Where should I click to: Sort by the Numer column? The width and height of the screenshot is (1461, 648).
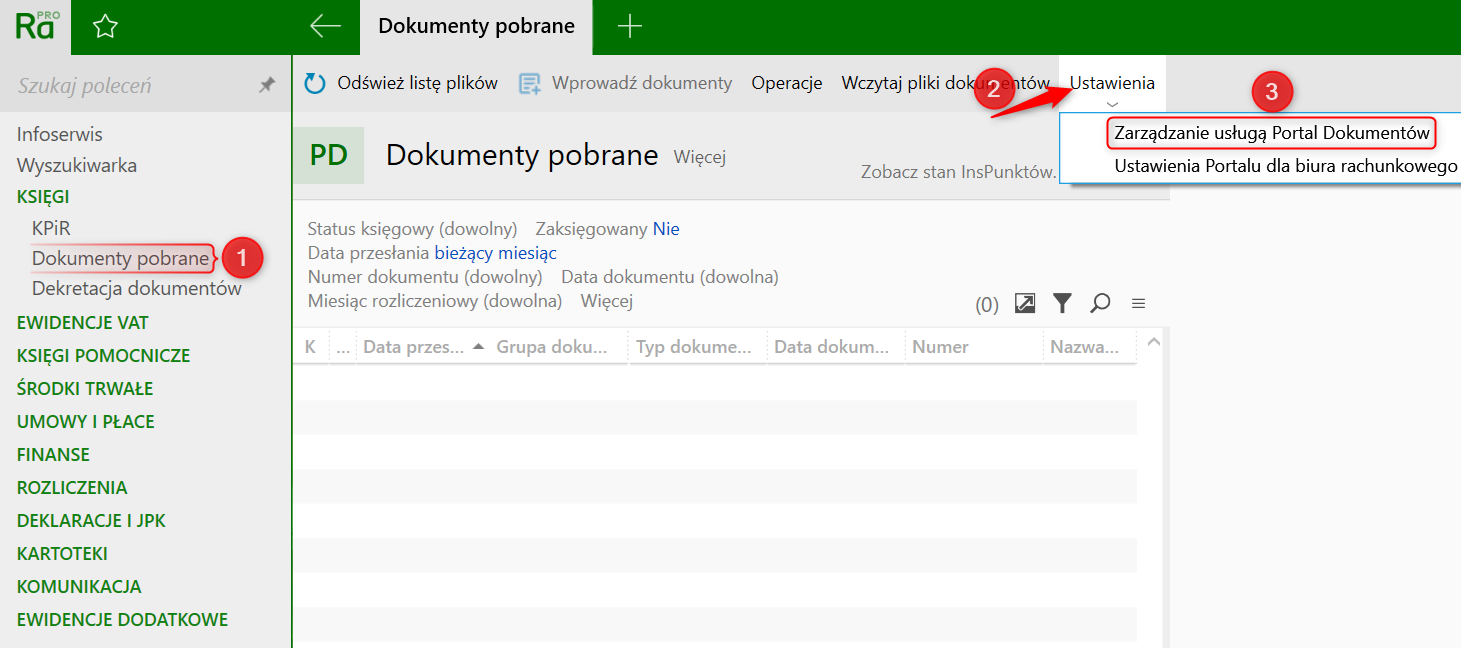click(974, 347)
